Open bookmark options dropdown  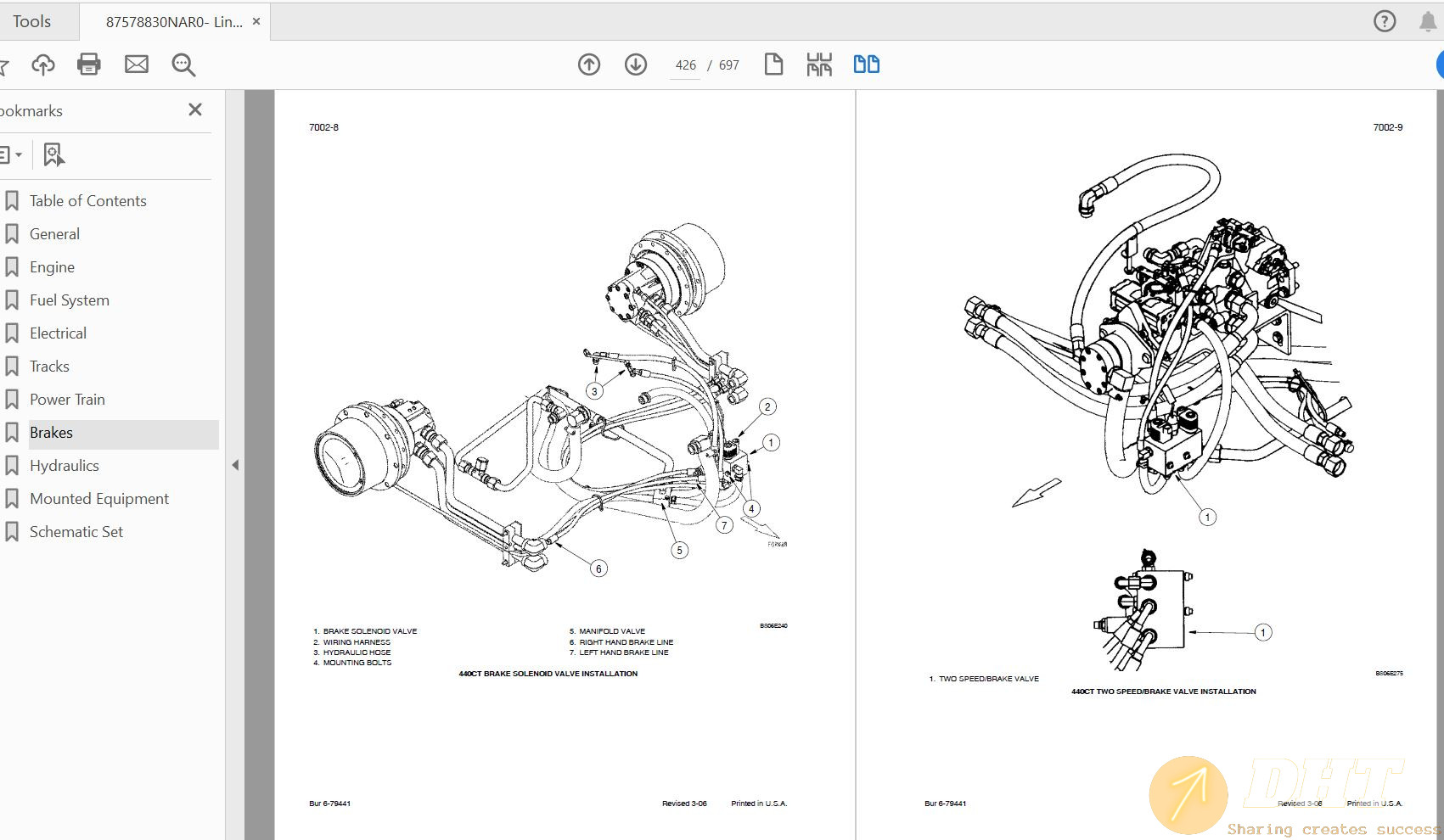coord(10,154)
